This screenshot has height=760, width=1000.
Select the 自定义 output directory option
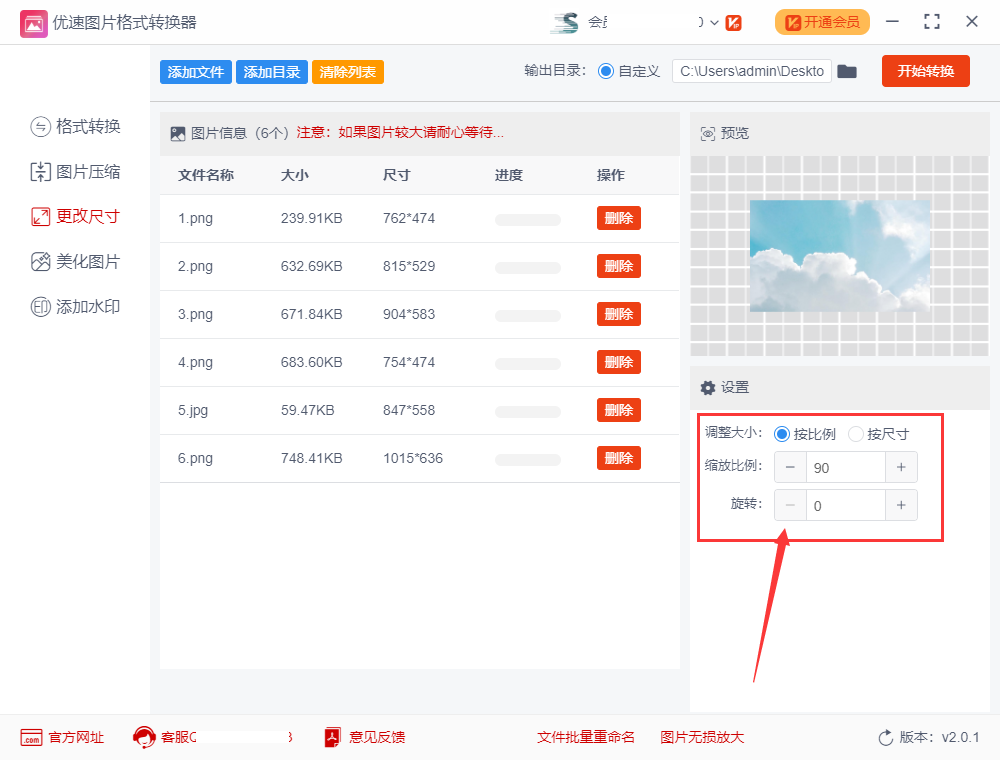(x=608, y=71)
